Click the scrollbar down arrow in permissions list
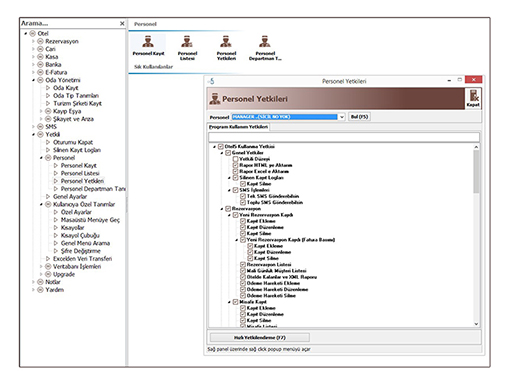510x380 pixels. click(476, 324)
